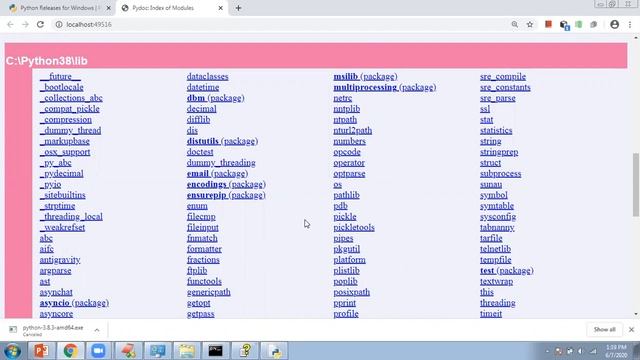Open the argparse module link

(x=56, y=271)
